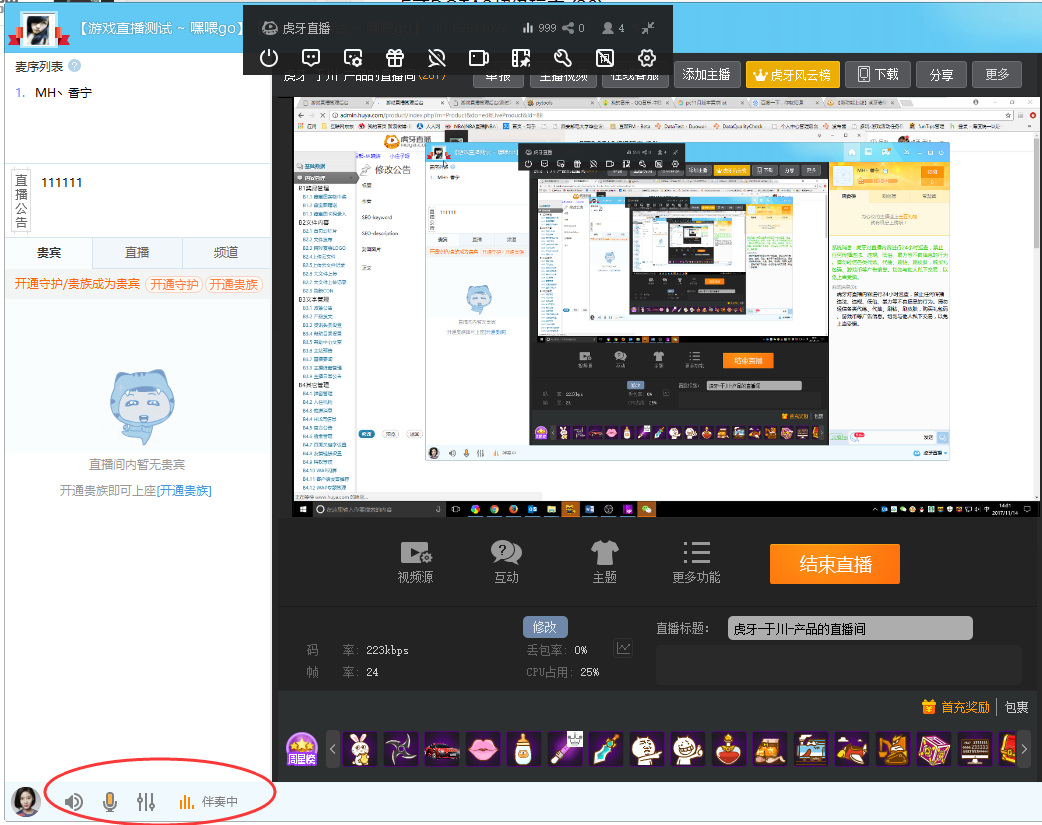Screen dimensions: 1042x825
Task: Switch to the 直播 tab
Action: coord(137,253)
